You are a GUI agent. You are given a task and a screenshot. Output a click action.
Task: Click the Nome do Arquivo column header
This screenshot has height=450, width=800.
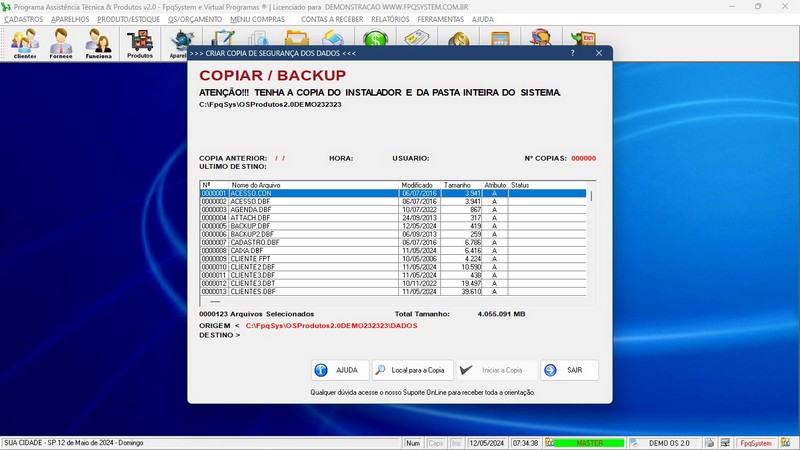pos(256,185)
